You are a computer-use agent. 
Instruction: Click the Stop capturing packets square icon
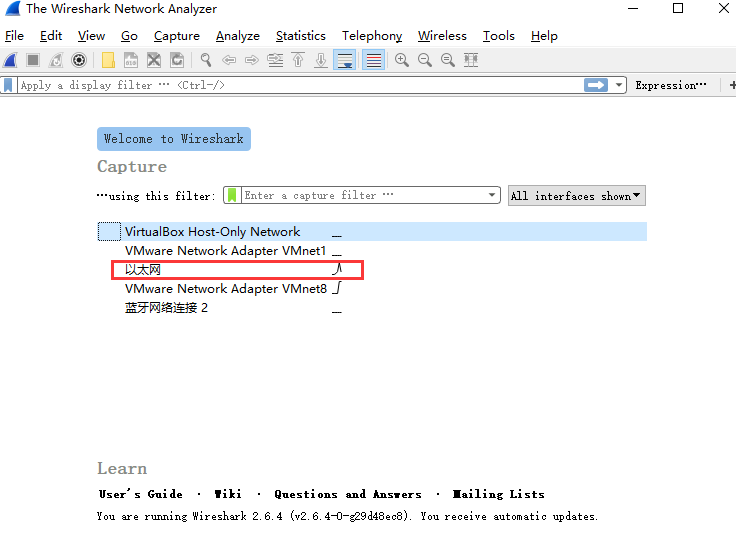tap(33, 60)
